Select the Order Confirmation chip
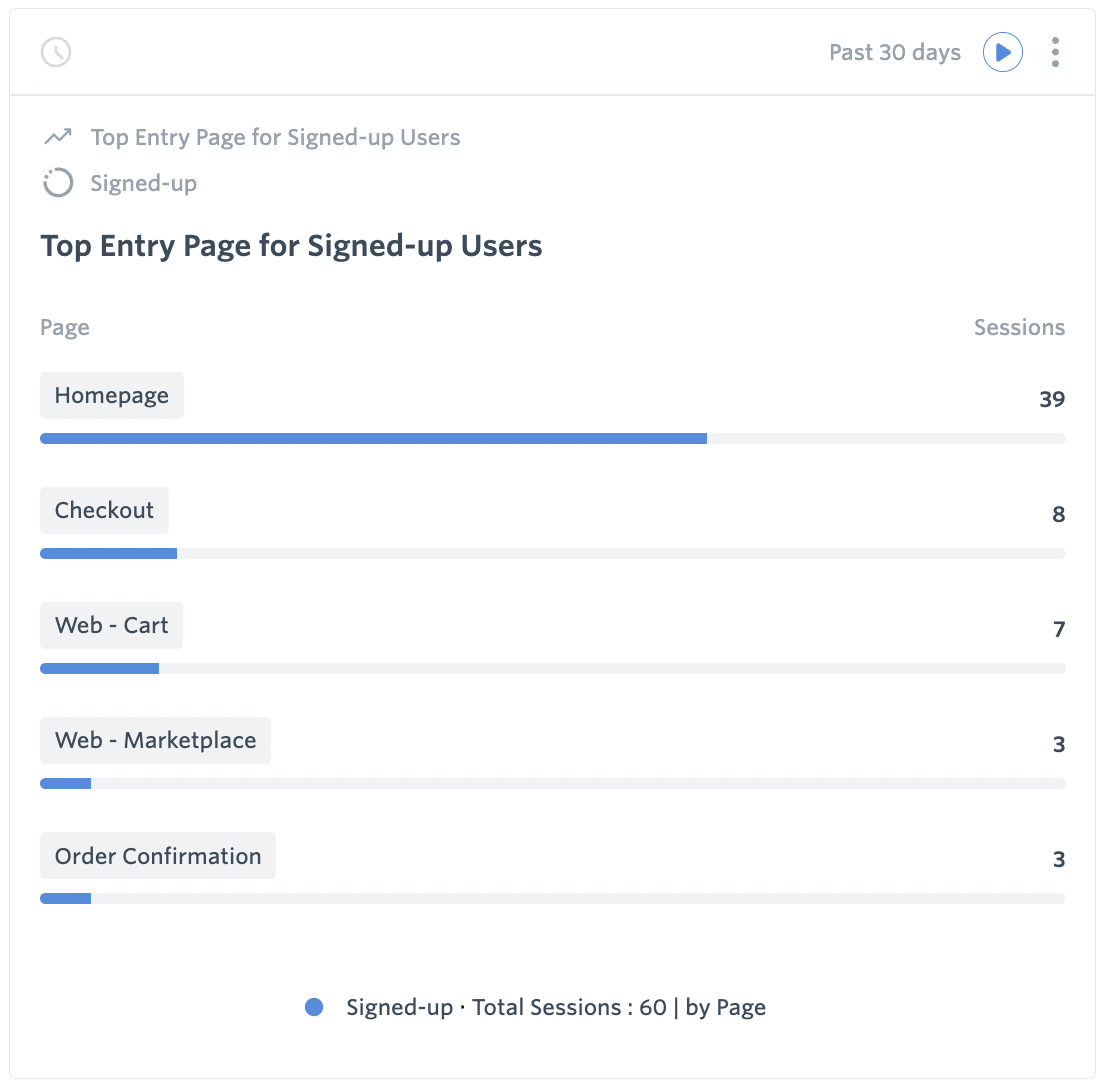Screen dimensions: 1106x1088 pyautogui.click(x=157, y=855)
